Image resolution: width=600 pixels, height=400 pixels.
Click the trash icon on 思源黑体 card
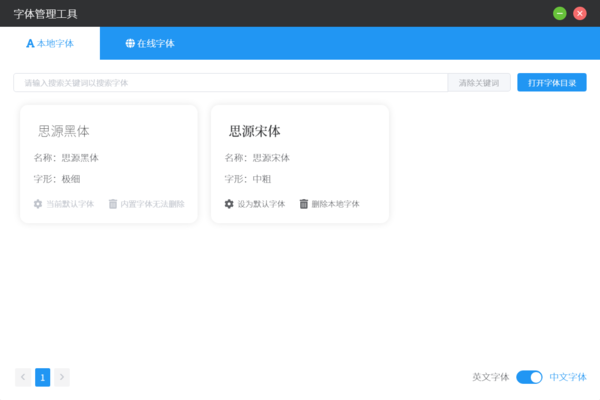coord(113,204)
